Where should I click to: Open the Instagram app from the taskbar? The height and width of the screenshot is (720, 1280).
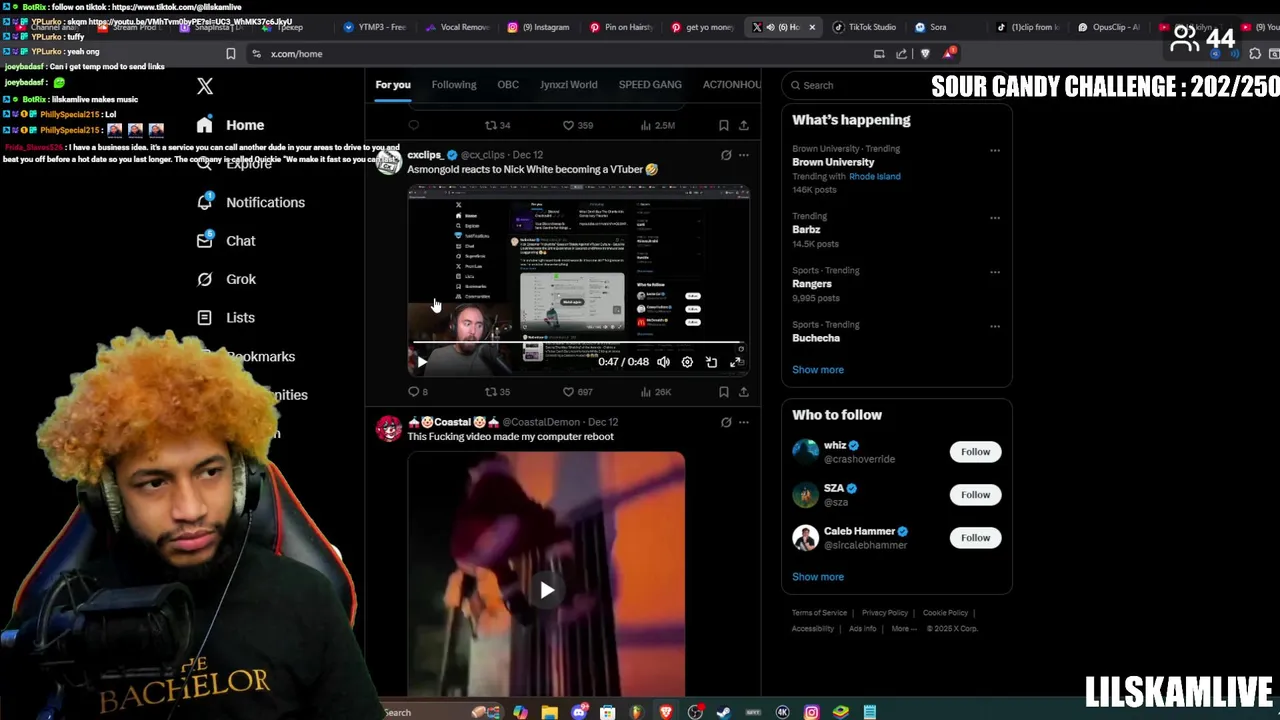click(x=811, y=712)
